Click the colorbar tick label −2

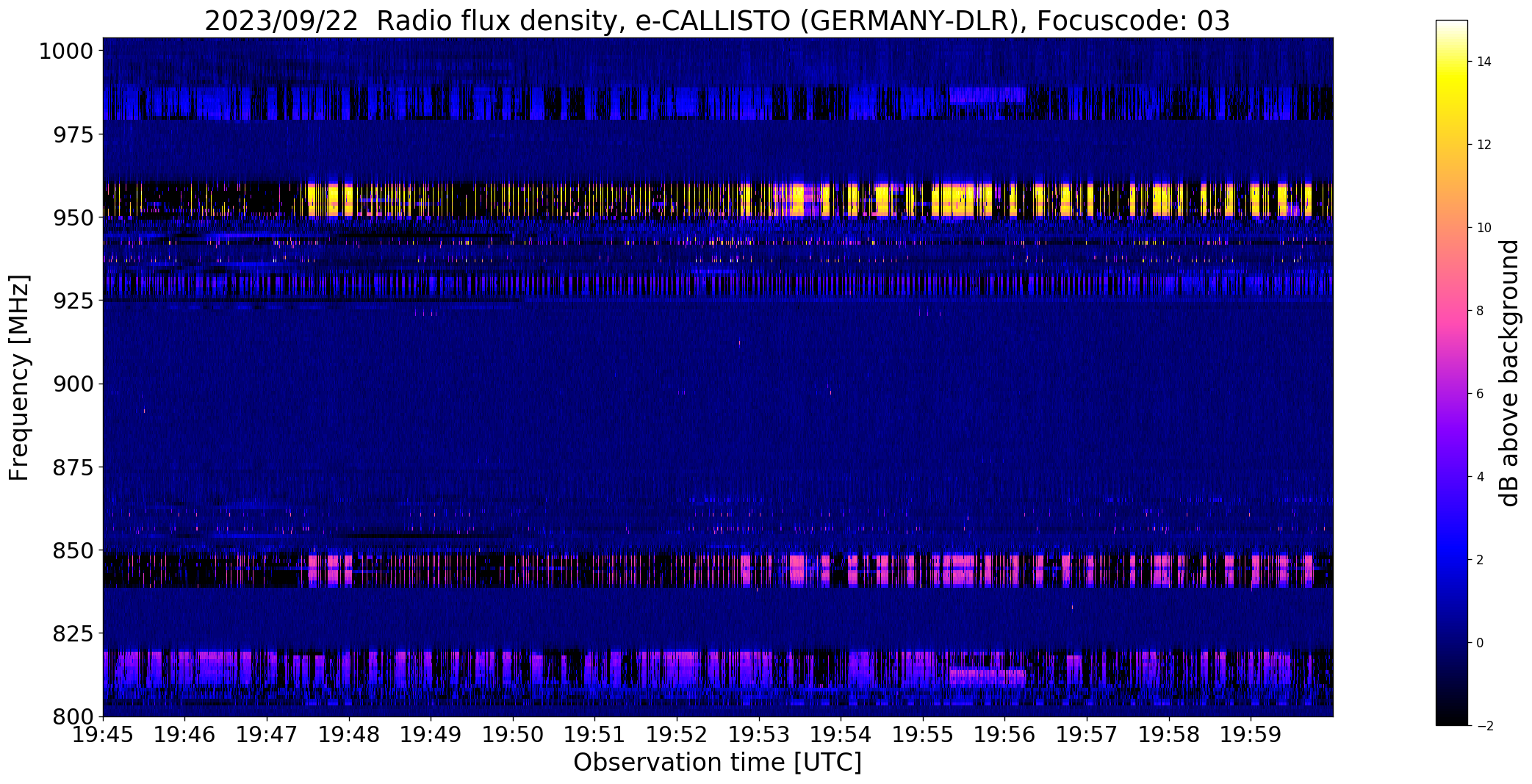click(1484, 726)
